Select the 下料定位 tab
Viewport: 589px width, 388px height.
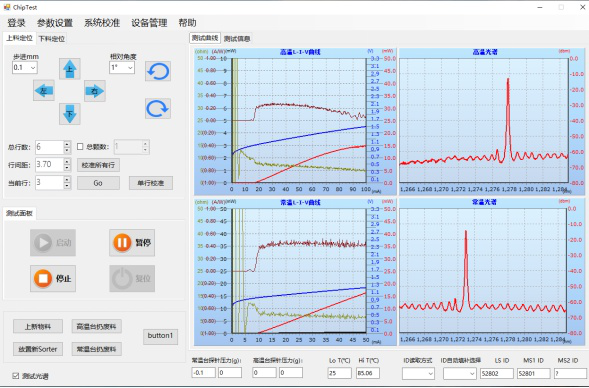(x=52, y=38)
